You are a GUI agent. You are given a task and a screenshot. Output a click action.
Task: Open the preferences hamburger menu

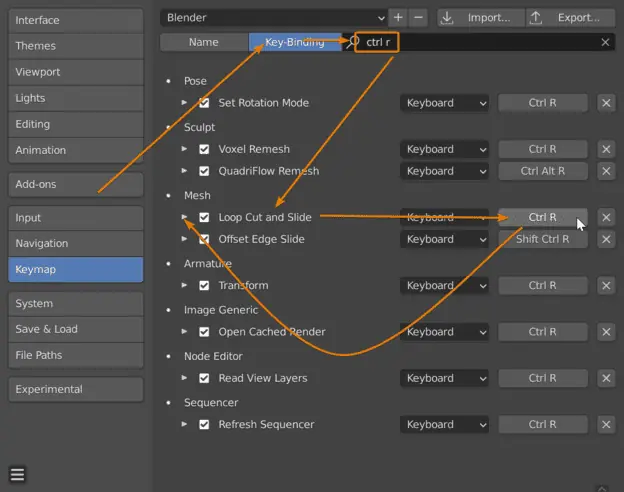[17, 474]
